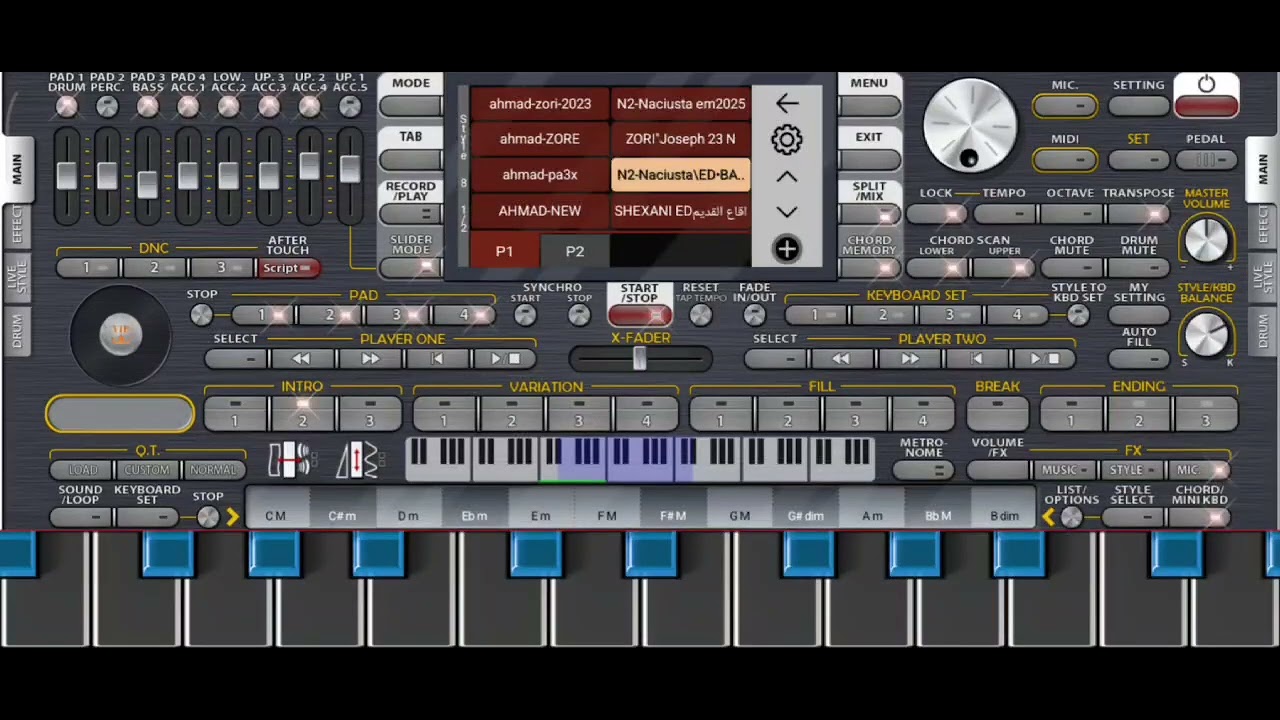
Task: Tap the pitch bend wheel icon
Action: [x=290, y=459]
